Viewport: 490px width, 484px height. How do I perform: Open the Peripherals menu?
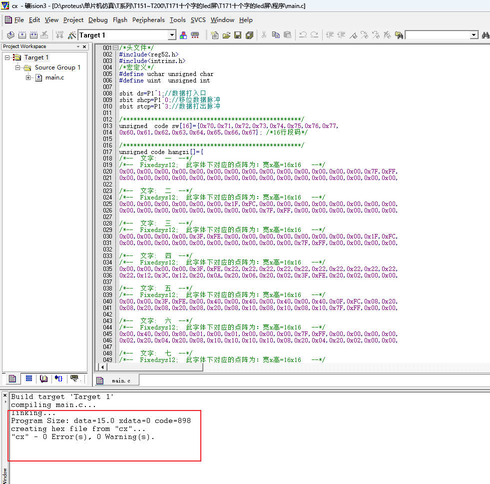[x=148, y=20]
